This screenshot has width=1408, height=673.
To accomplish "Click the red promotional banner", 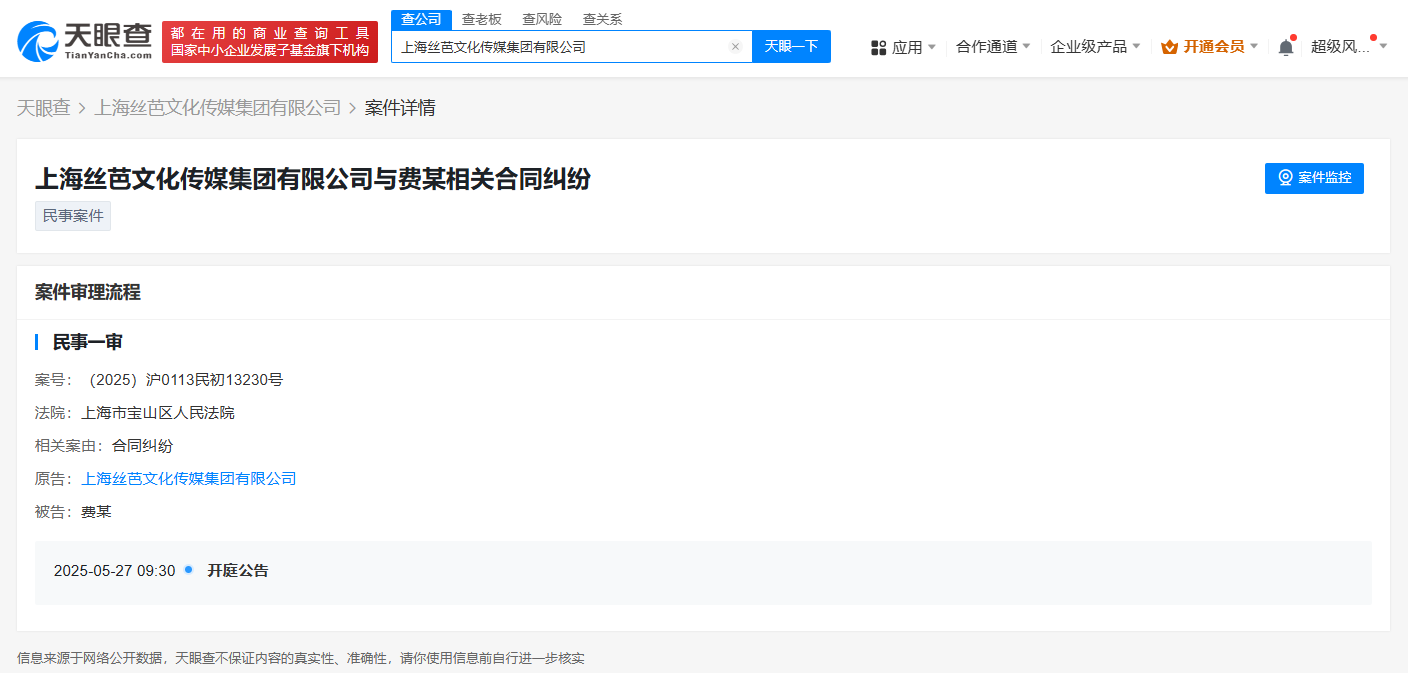I will (x=270, y=42).
